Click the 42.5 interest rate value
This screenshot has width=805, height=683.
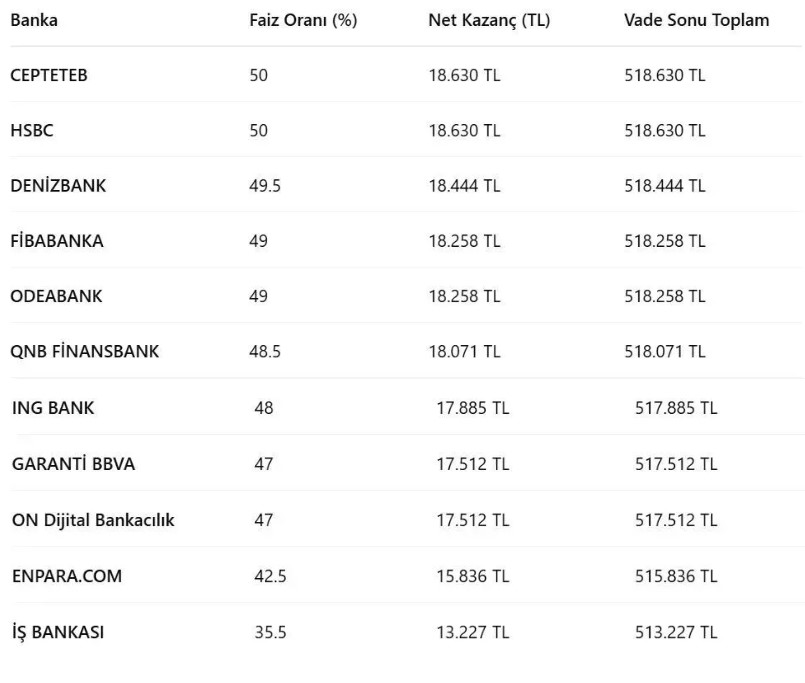tap(270, 576)
